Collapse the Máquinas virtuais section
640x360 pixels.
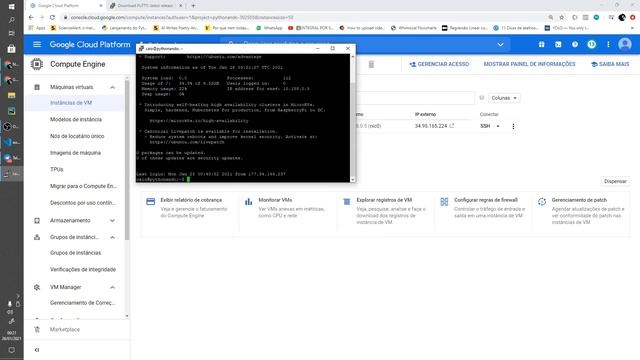click(112, 87)
